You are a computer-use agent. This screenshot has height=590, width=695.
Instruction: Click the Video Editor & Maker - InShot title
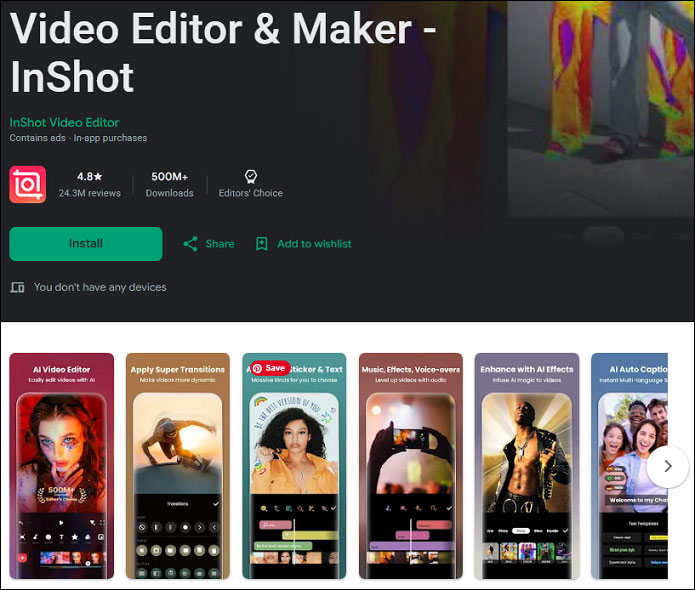223,52
